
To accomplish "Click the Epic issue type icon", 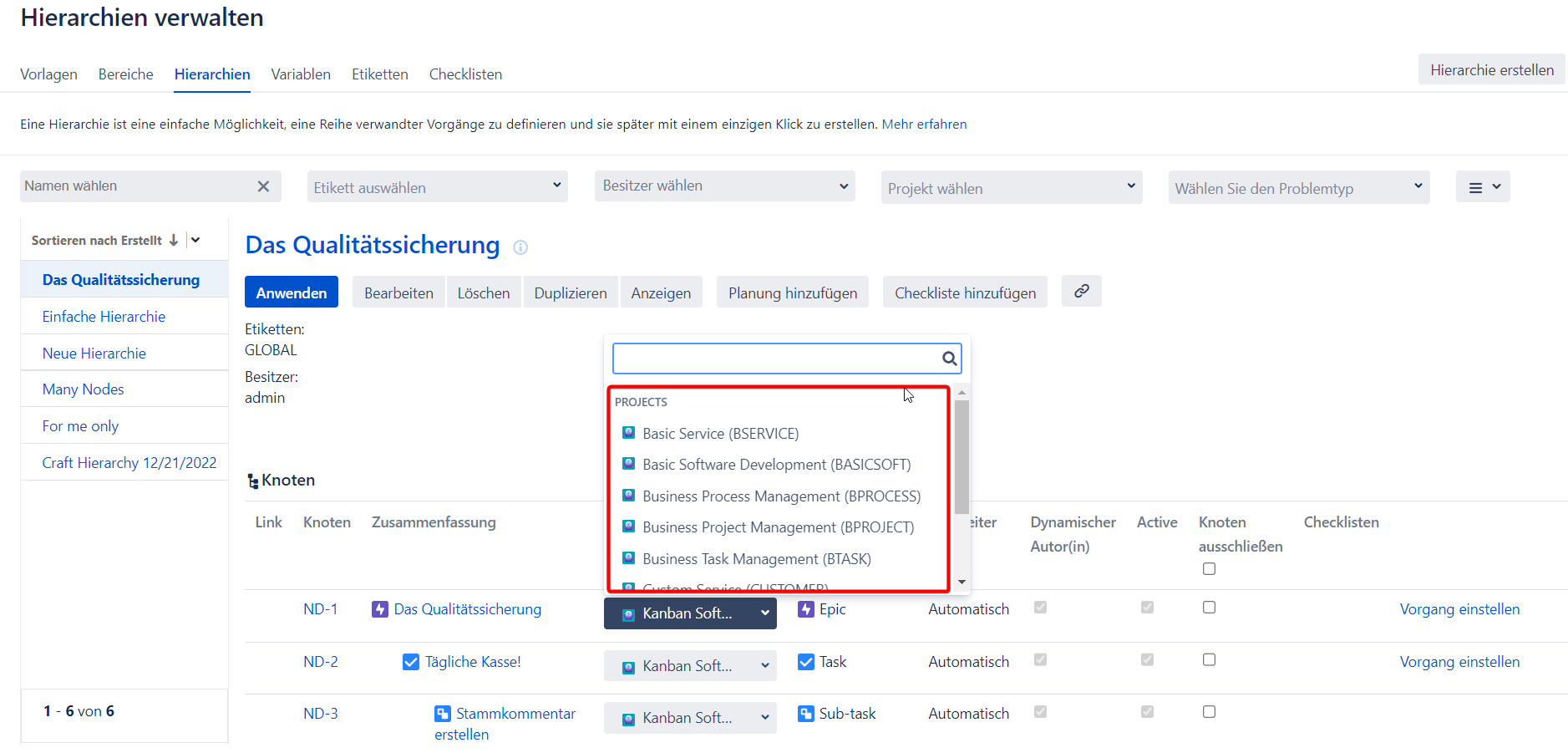I will point(806,609).
